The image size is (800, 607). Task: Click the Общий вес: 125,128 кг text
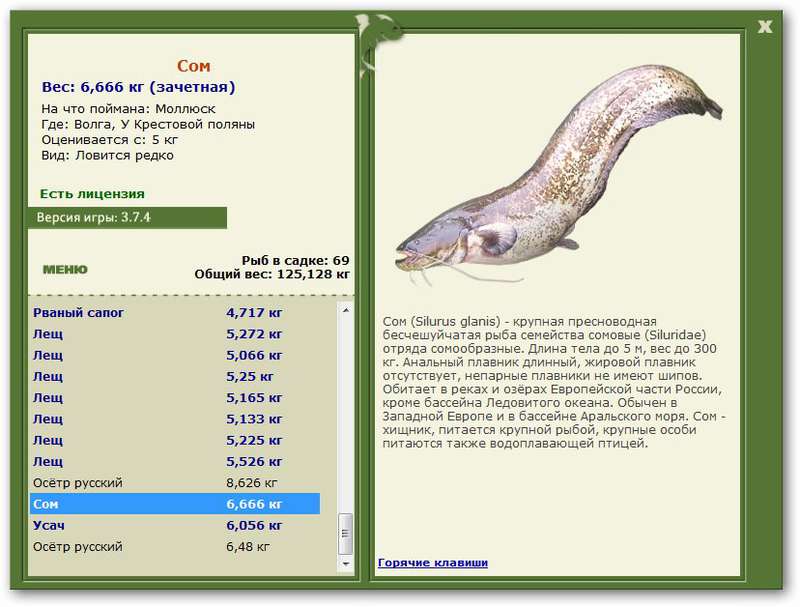272,274
